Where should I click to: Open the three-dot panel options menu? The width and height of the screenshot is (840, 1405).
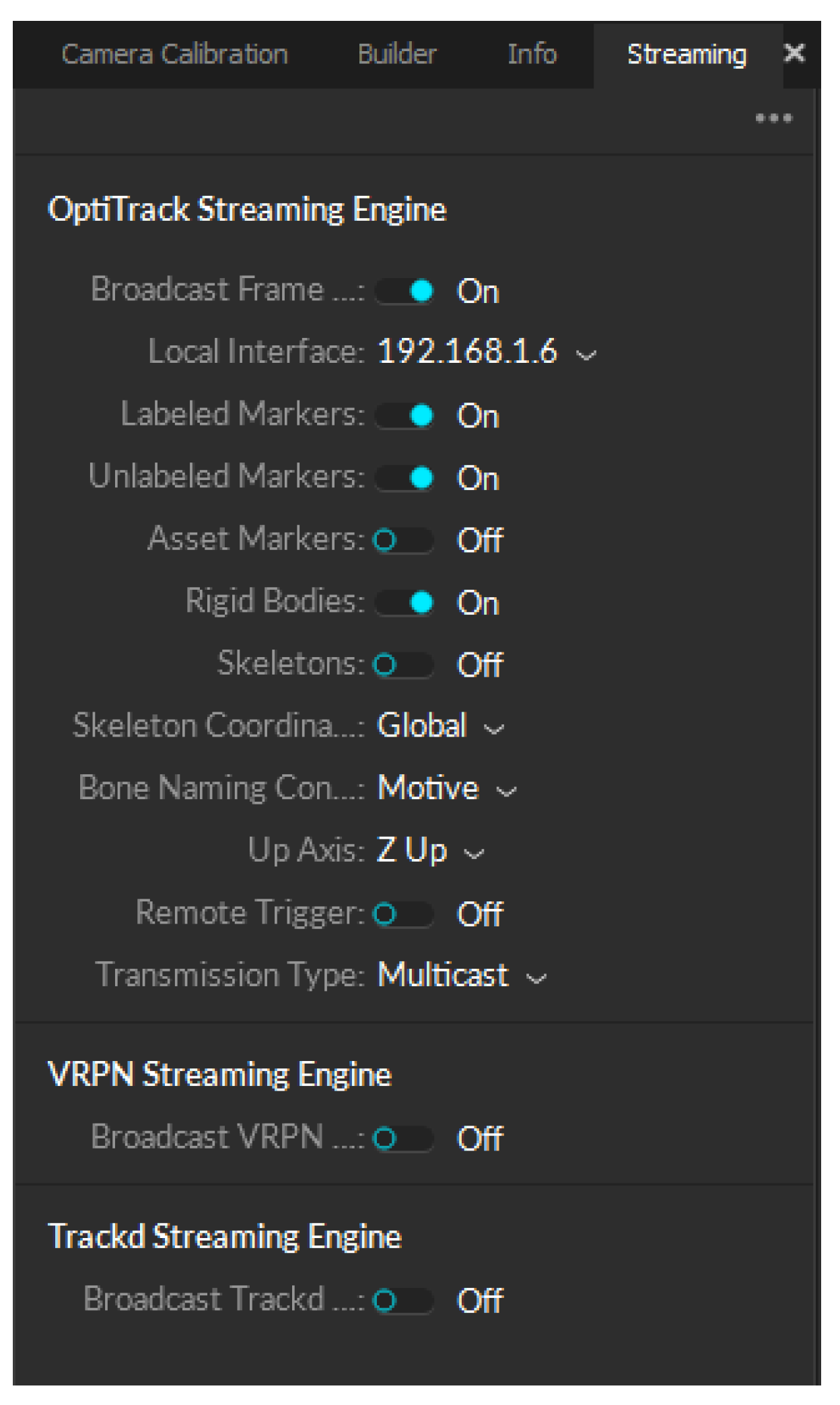[x=773, y=118]
